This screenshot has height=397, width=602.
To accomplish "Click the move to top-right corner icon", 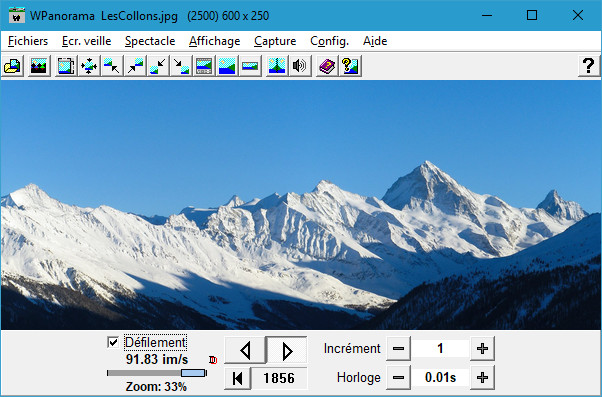I will coord(135,66).
